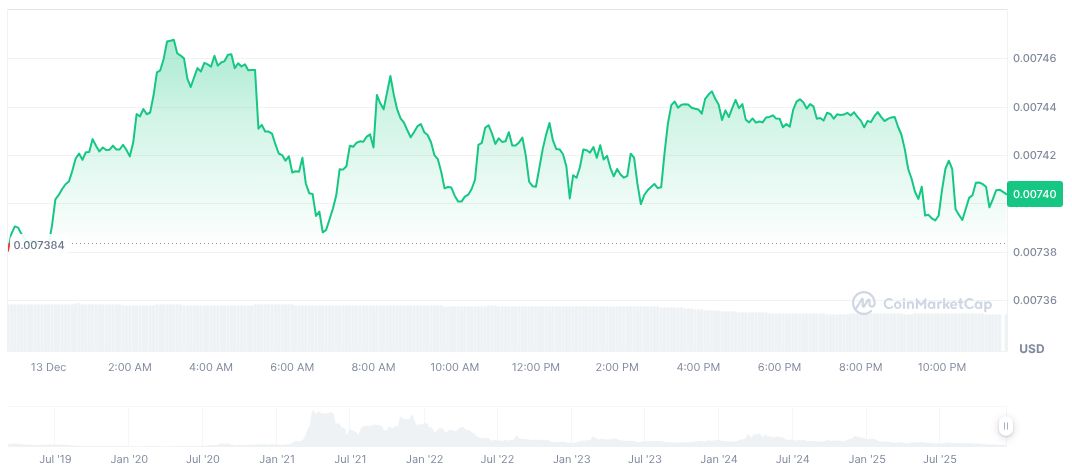The image size is (1072, 470).
Task: Click the 10:00 PM time axis label
Action: 942,367
